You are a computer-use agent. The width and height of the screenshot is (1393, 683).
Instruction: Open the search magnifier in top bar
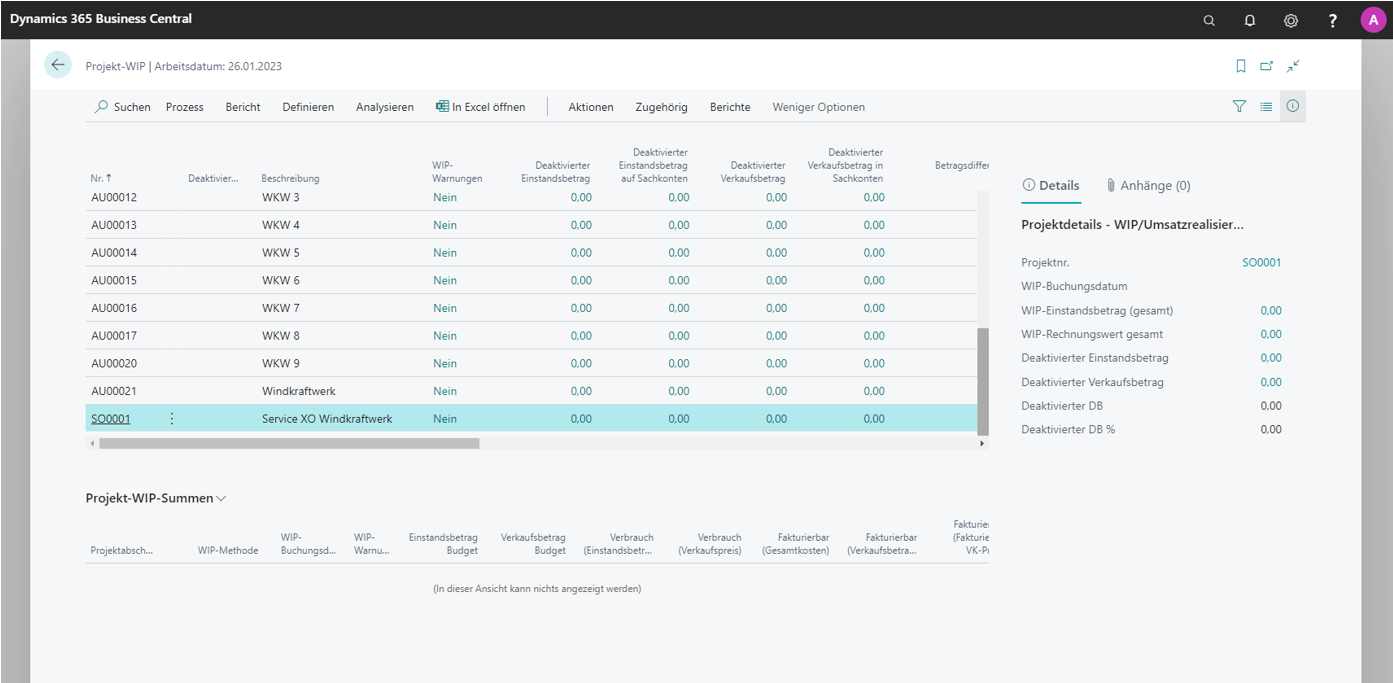coord(1209,20)
